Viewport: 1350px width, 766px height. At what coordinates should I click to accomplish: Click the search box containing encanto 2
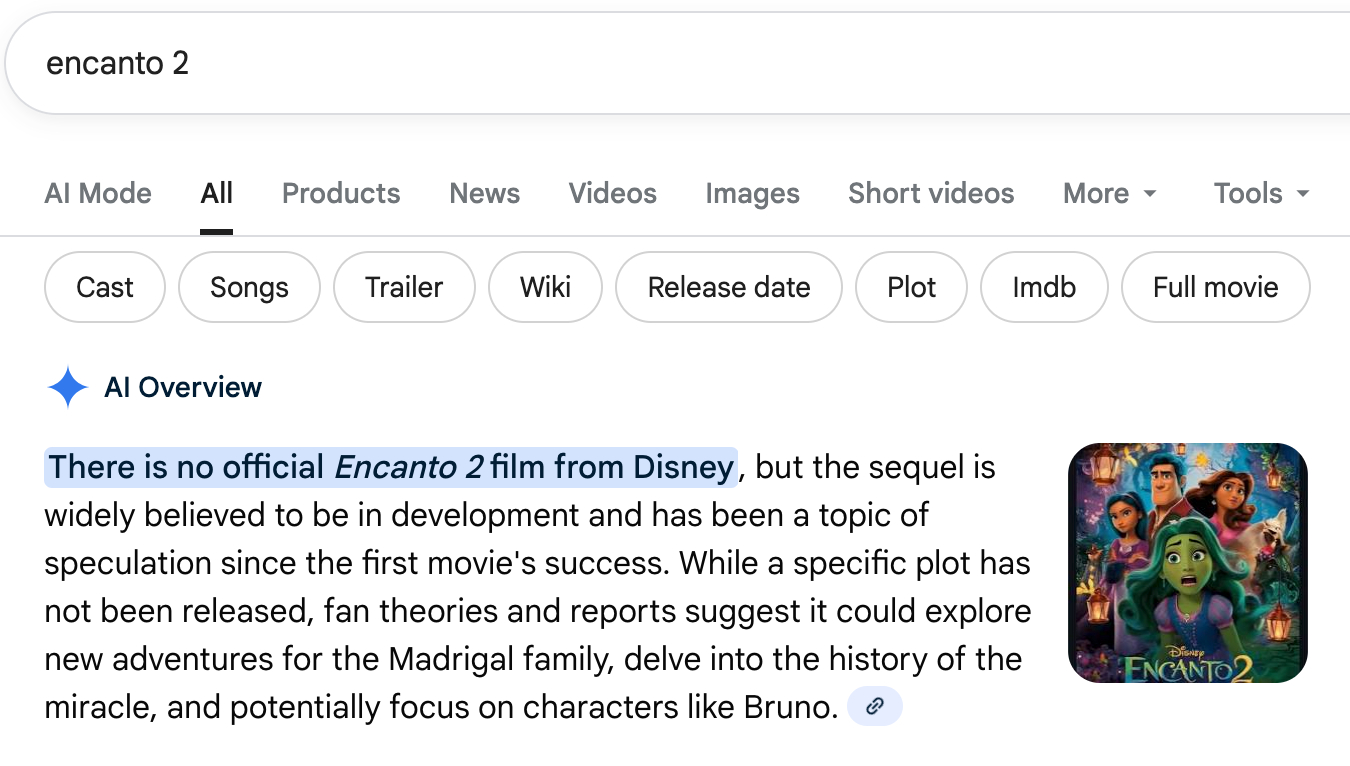(600, 63)
